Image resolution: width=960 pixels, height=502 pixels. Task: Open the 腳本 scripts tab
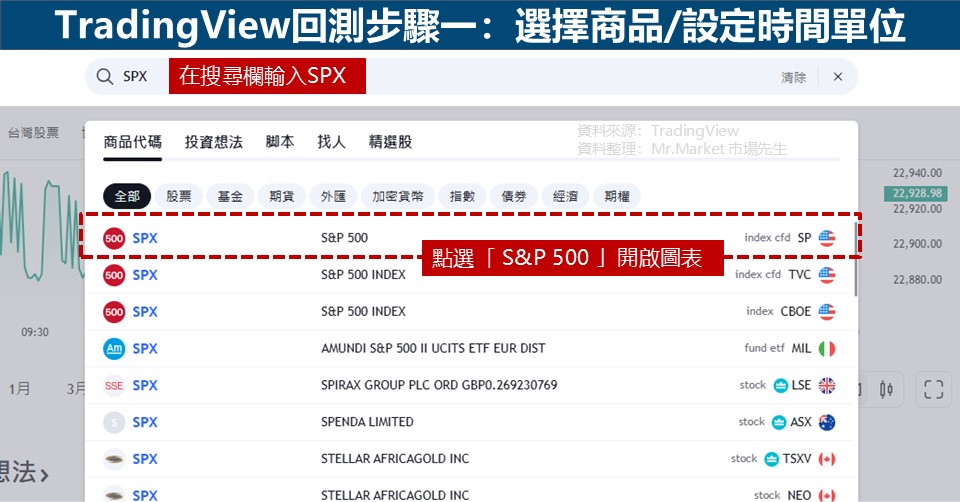click(x=280, y=142)
